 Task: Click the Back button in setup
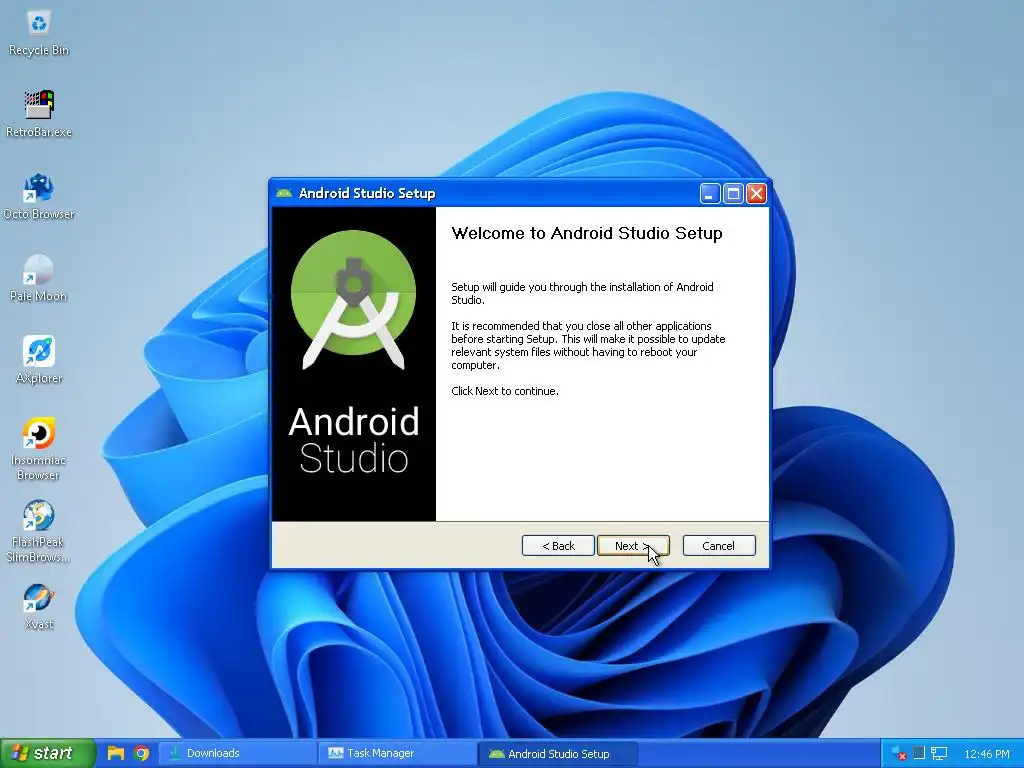click(x=558, y=545)
